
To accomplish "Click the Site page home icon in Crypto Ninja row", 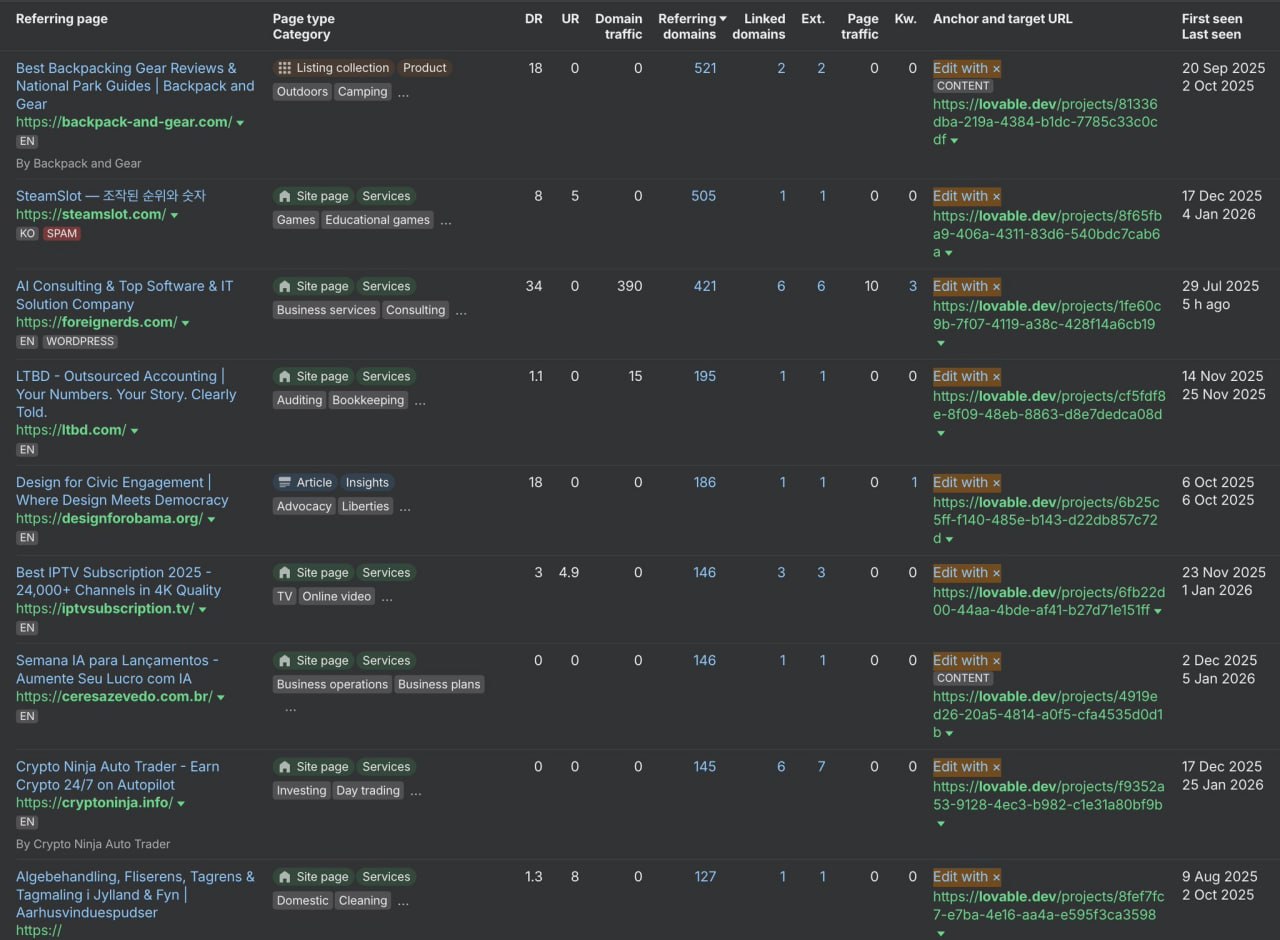I will (285, 766).
